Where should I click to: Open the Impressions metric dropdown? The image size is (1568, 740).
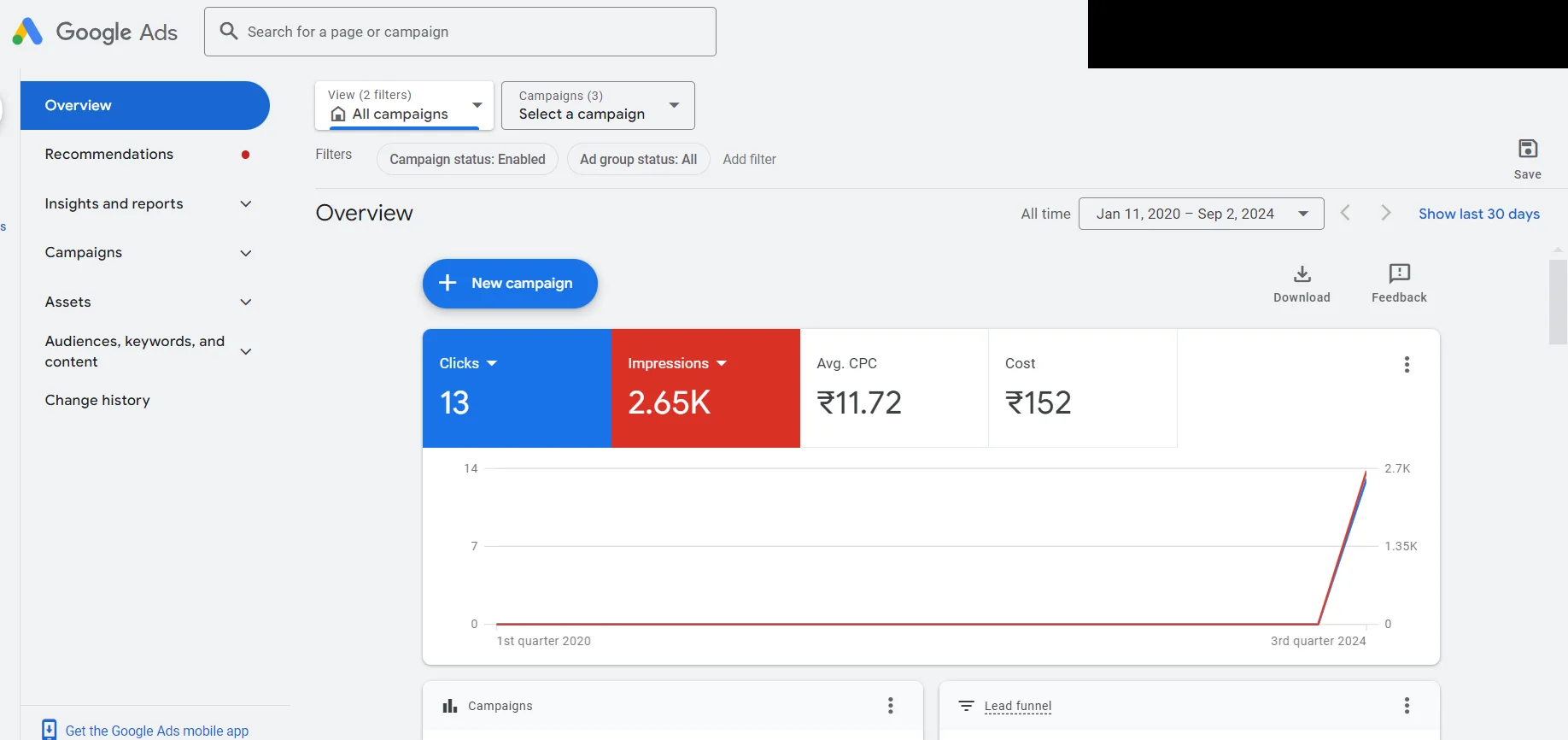click(677, 363)
